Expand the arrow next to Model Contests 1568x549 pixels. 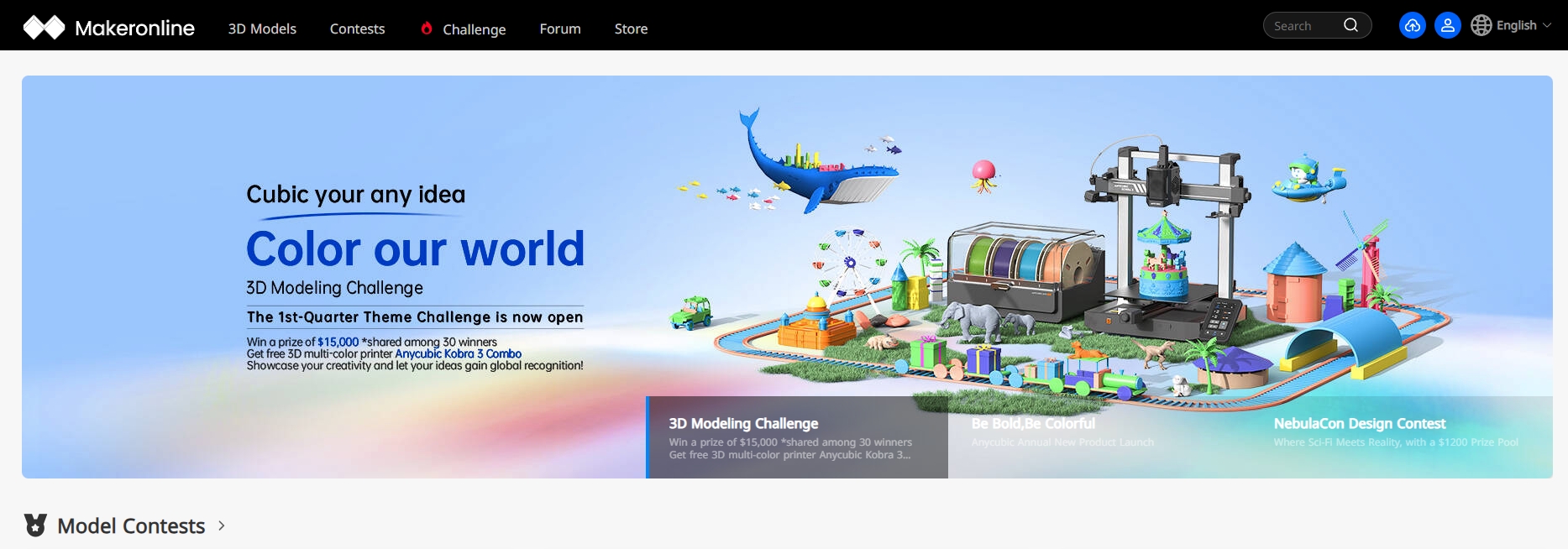click(222, 525)
